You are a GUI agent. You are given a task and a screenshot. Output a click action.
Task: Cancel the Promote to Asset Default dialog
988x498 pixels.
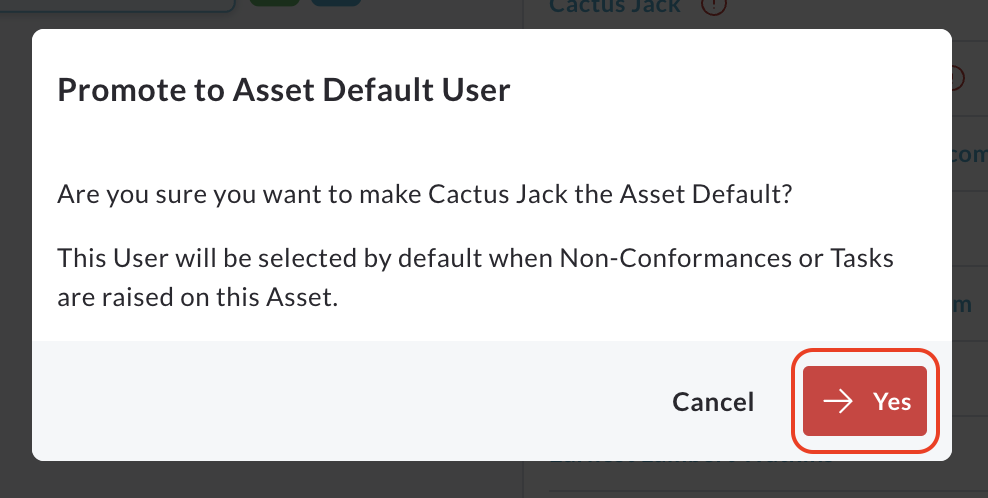[x=713, y=401]
